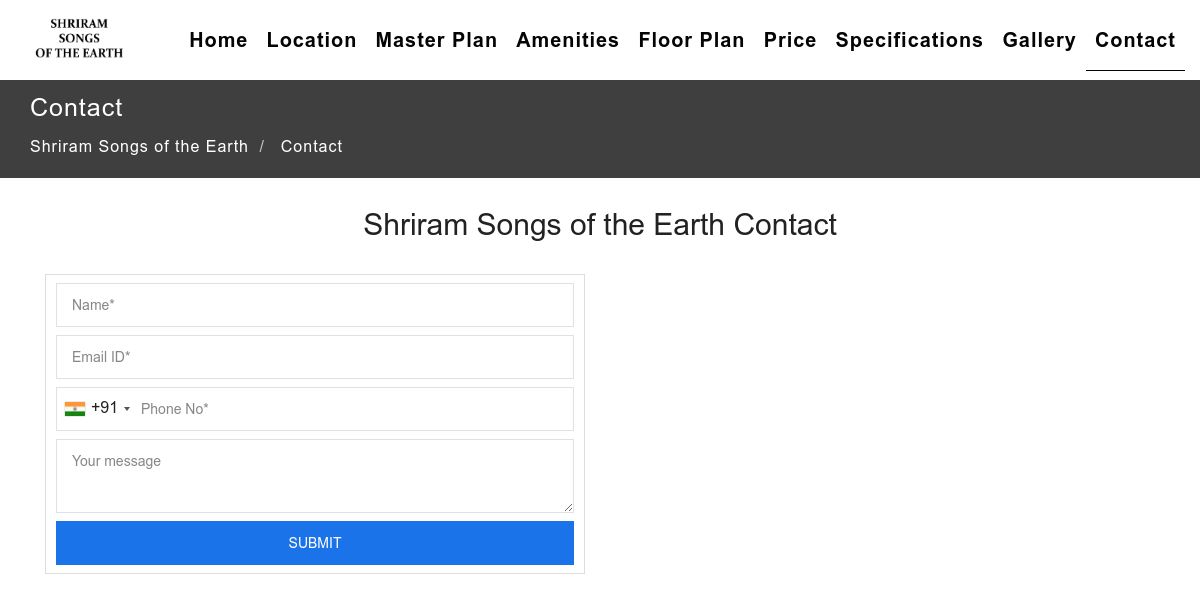This screenshot has width=1200, height=600.
Task: Go to the Gallery page
Action: pyautogui.click(x=1039, y=40)
